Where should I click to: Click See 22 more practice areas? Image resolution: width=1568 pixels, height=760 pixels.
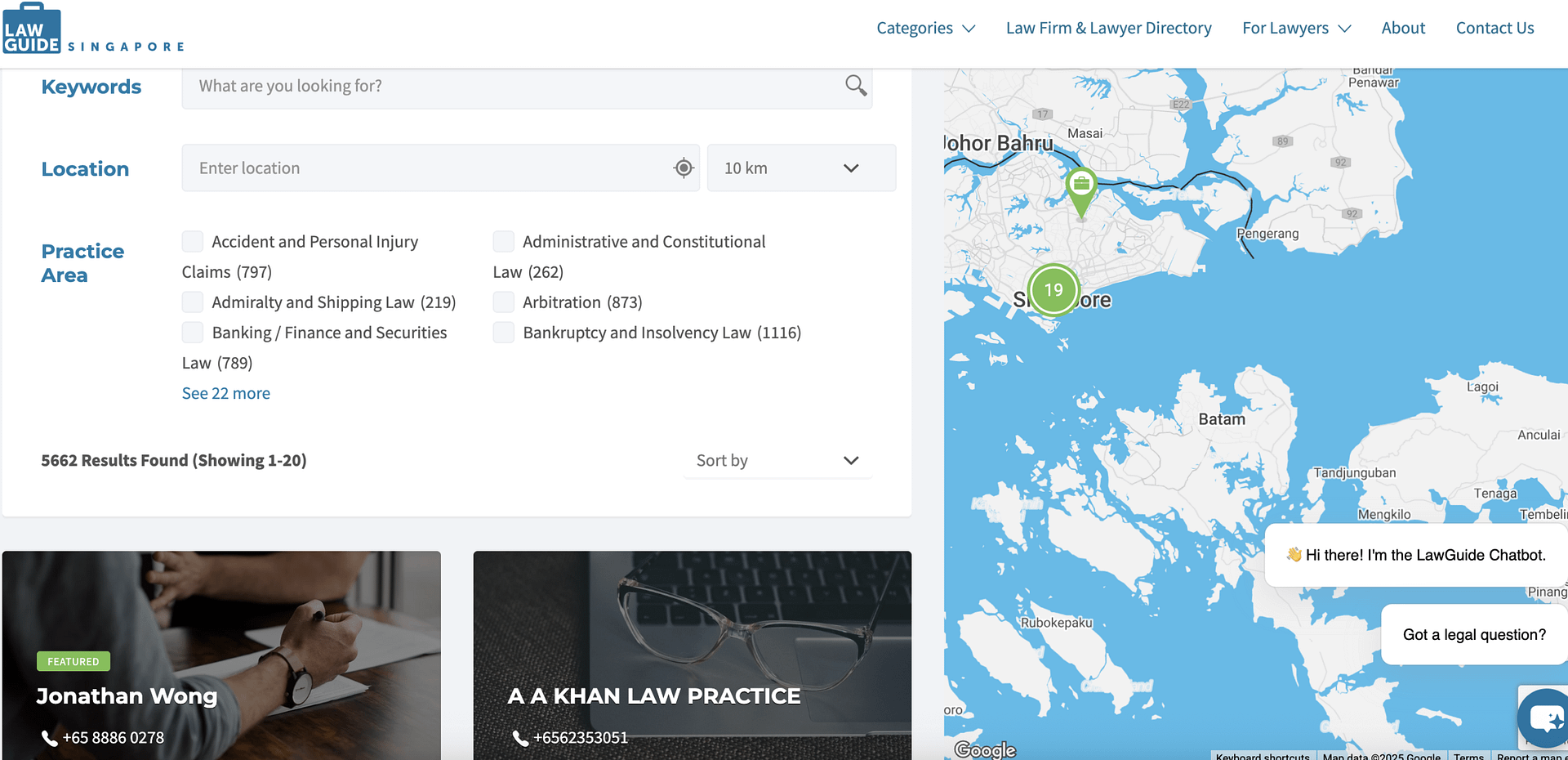click(x=226, y=393)
